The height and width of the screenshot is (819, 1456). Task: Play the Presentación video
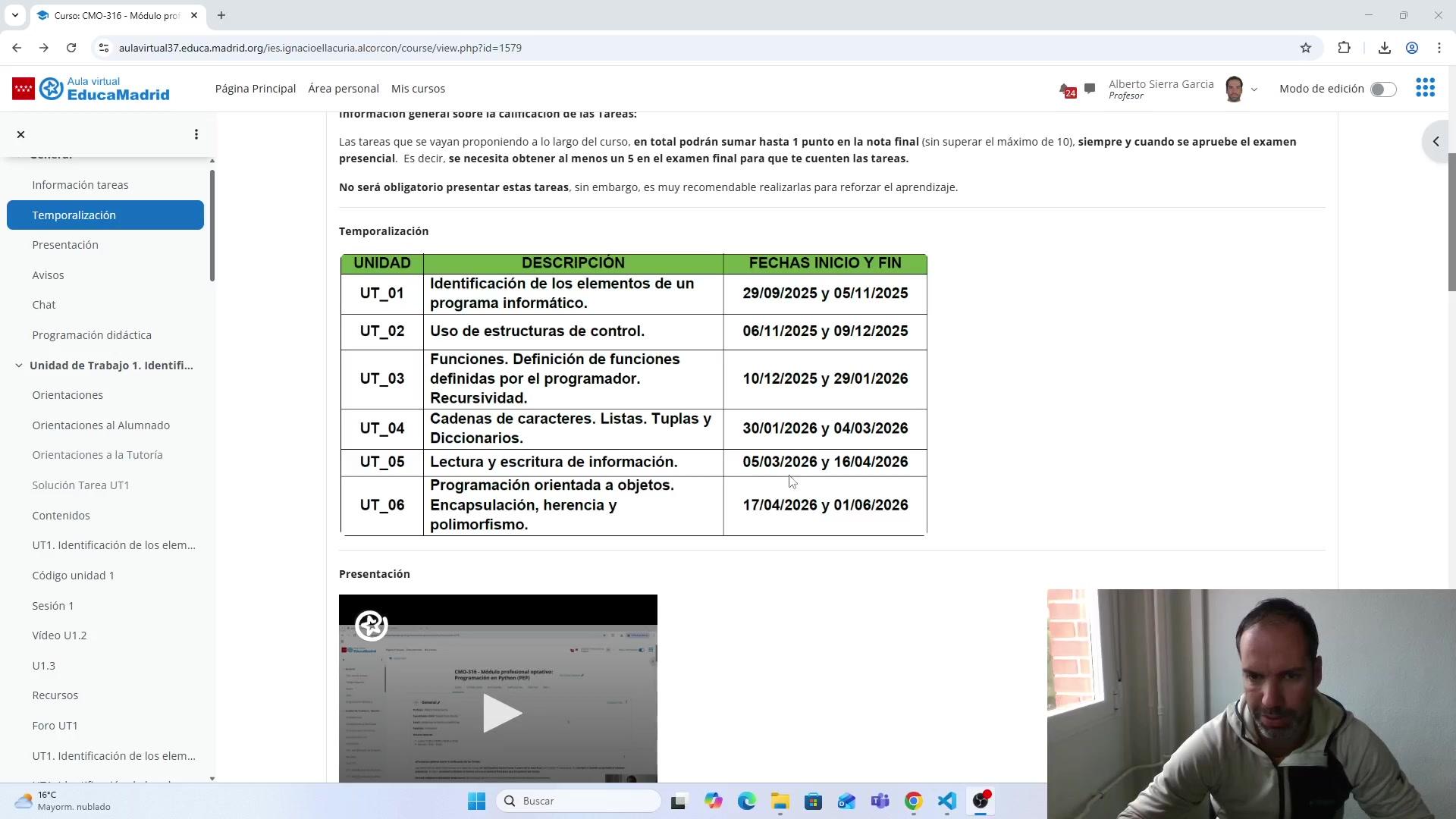pyautogui.click(x=499, y=712)
